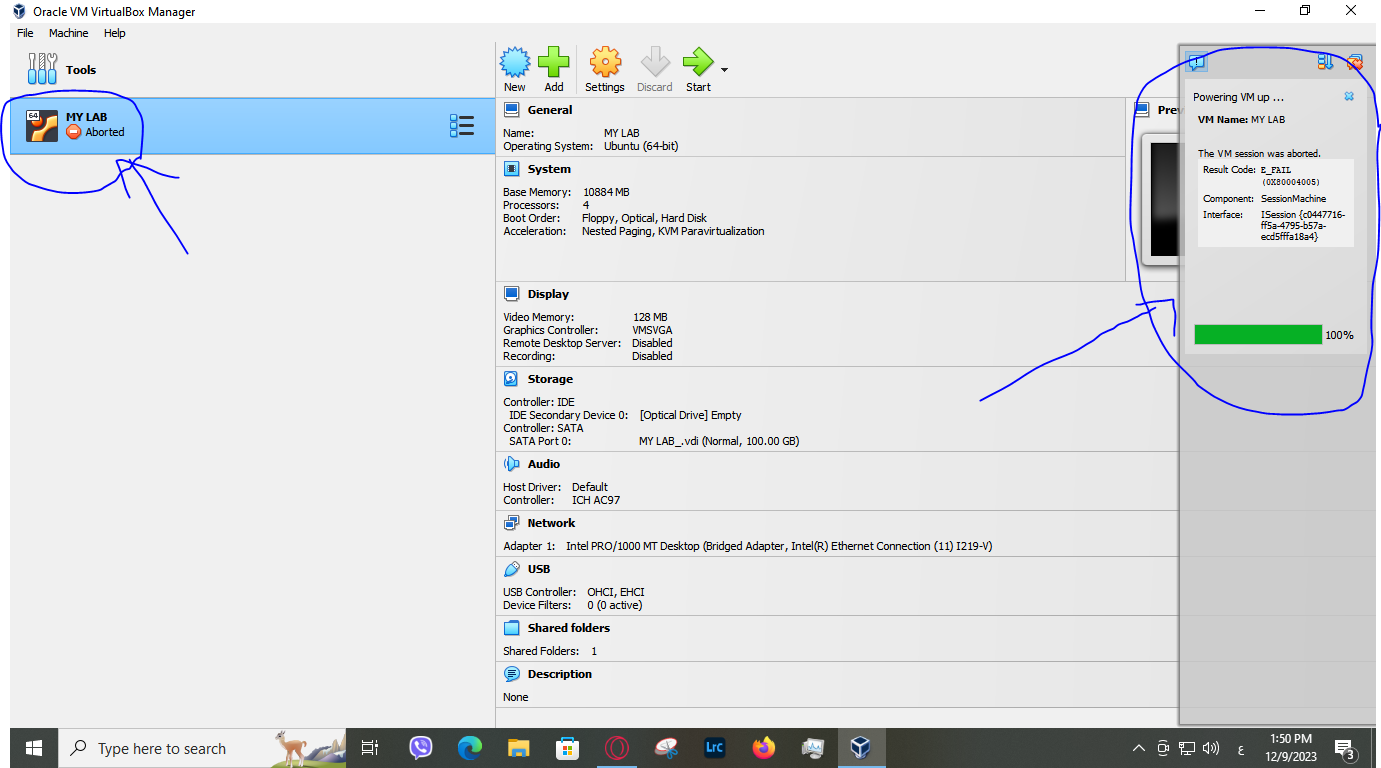The width and height of the screenshot is (1381, 768).
Task: Click the network tray icon
Action: pos(1187,748)
